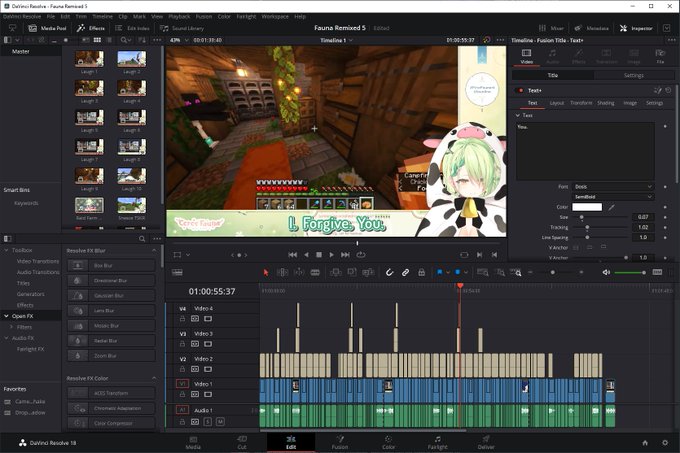680x453 pixels.
Task: Reset Text+ settings with reset icon
Action: [668, 91]
